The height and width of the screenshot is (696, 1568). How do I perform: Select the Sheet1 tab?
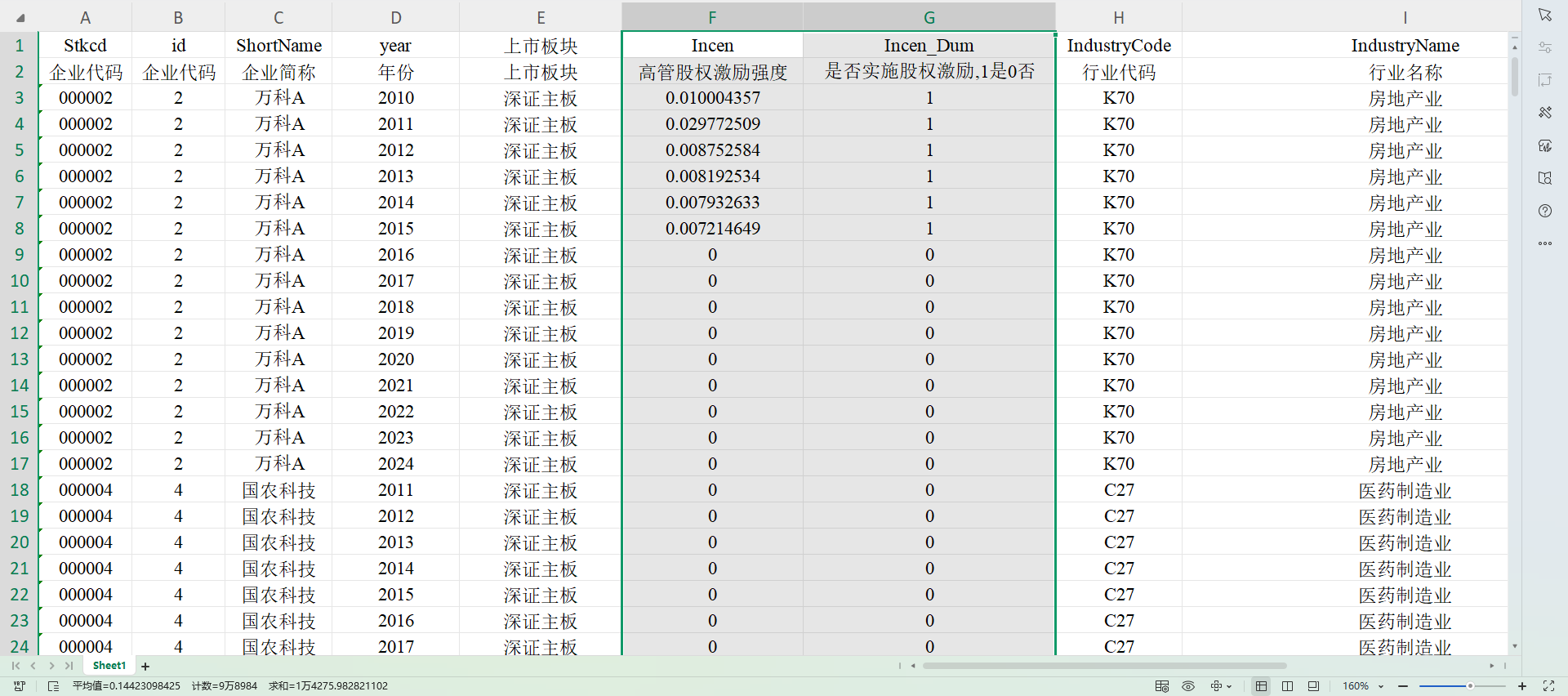click(x=109, y=666)
